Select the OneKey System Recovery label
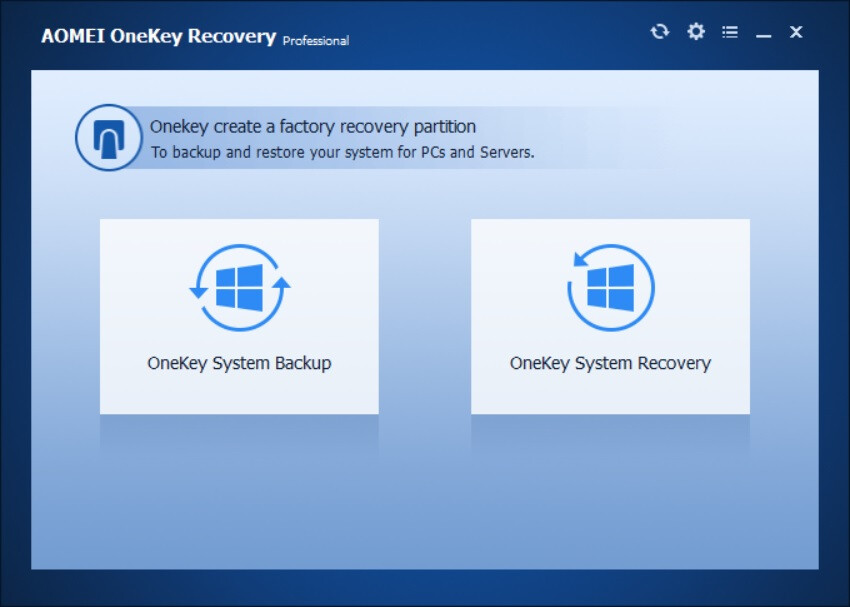The height and width of the screenshot is (607, 850). [x=610, y=363]
